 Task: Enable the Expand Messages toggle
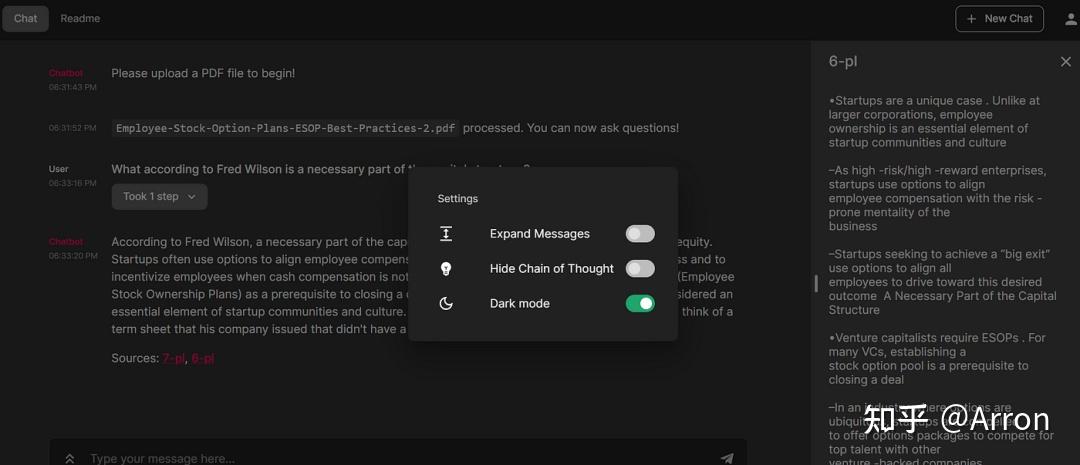pyautogui.click(x=640, y=234)
